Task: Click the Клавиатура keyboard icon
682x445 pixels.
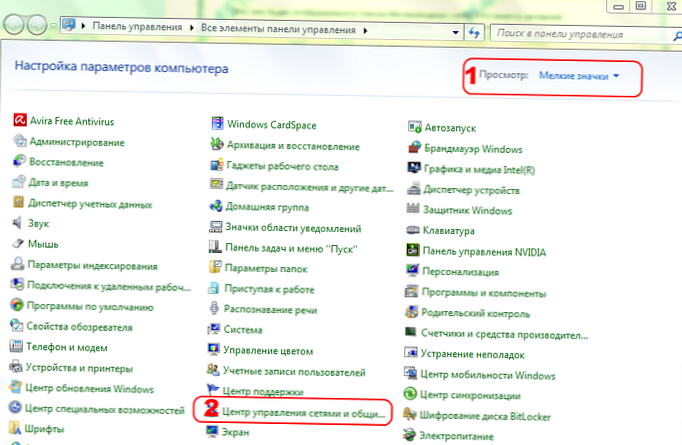Action: point(413,230)
